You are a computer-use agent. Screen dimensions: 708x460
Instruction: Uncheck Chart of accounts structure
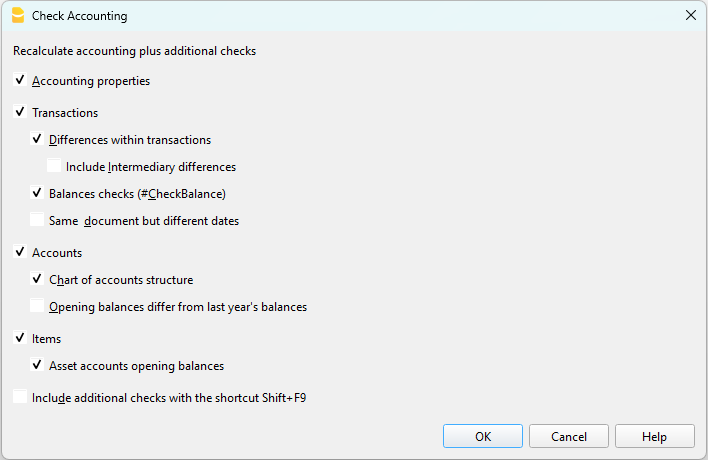tap(37, 280)
